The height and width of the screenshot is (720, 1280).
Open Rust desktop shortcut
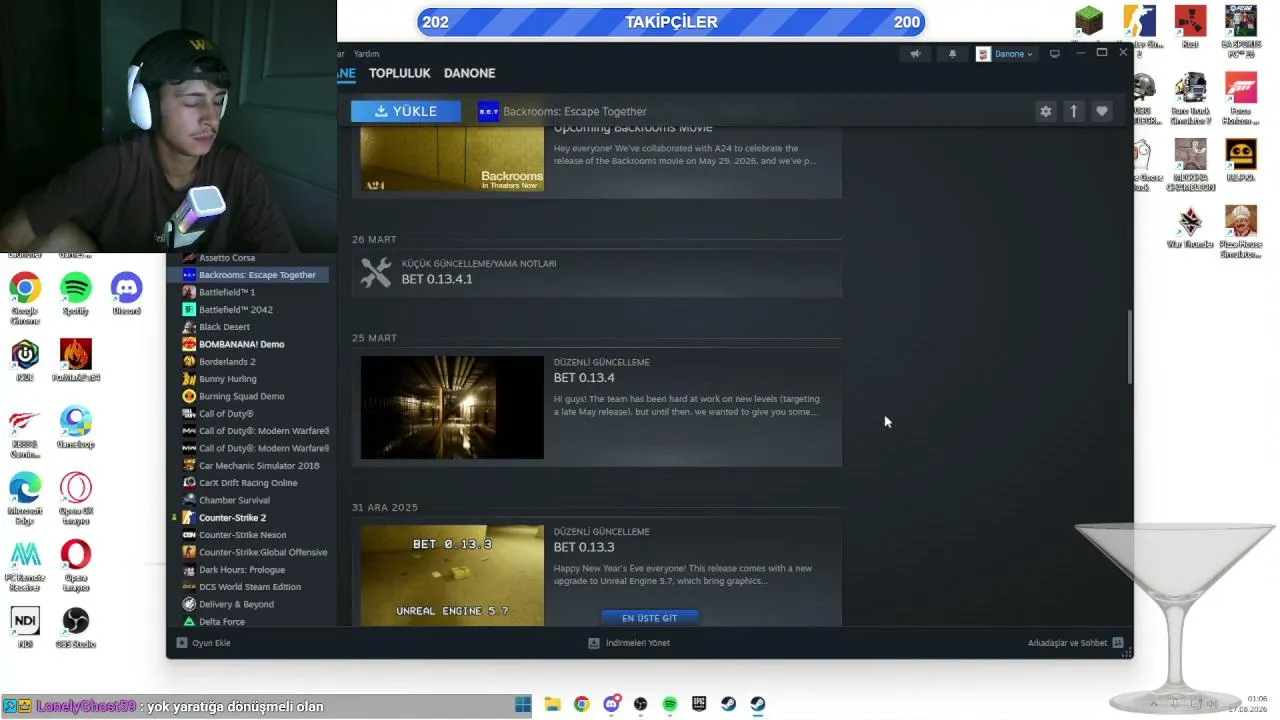[1190, 27]
